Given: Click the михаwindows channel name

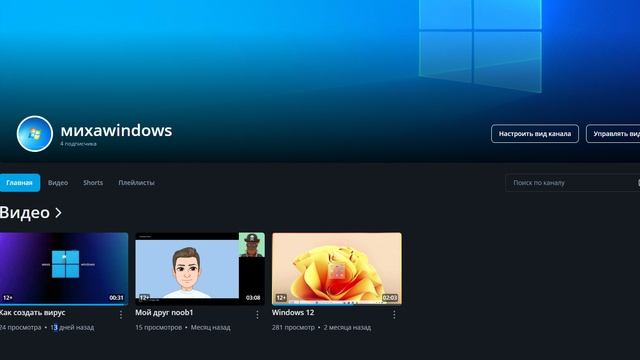Looking at the screenshot, I should click(x=116, y=131).
